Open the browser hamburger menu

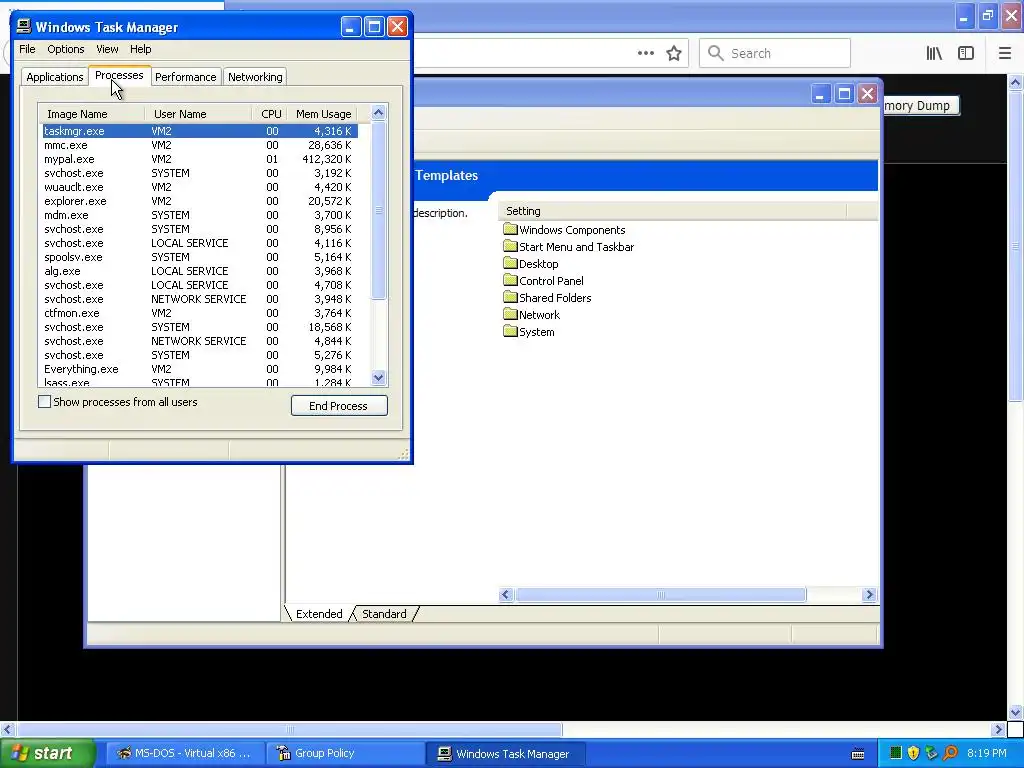point(1005,53)
